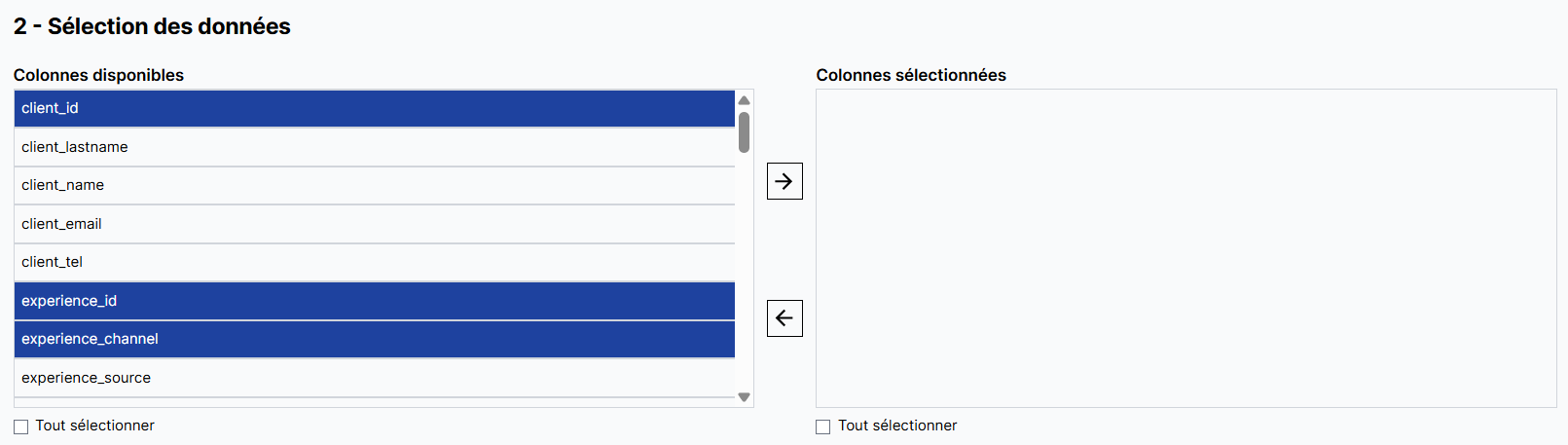1568x445 pixels.
Task: Click inside the empty selected columns box
Action: [x=1185, y=248]
